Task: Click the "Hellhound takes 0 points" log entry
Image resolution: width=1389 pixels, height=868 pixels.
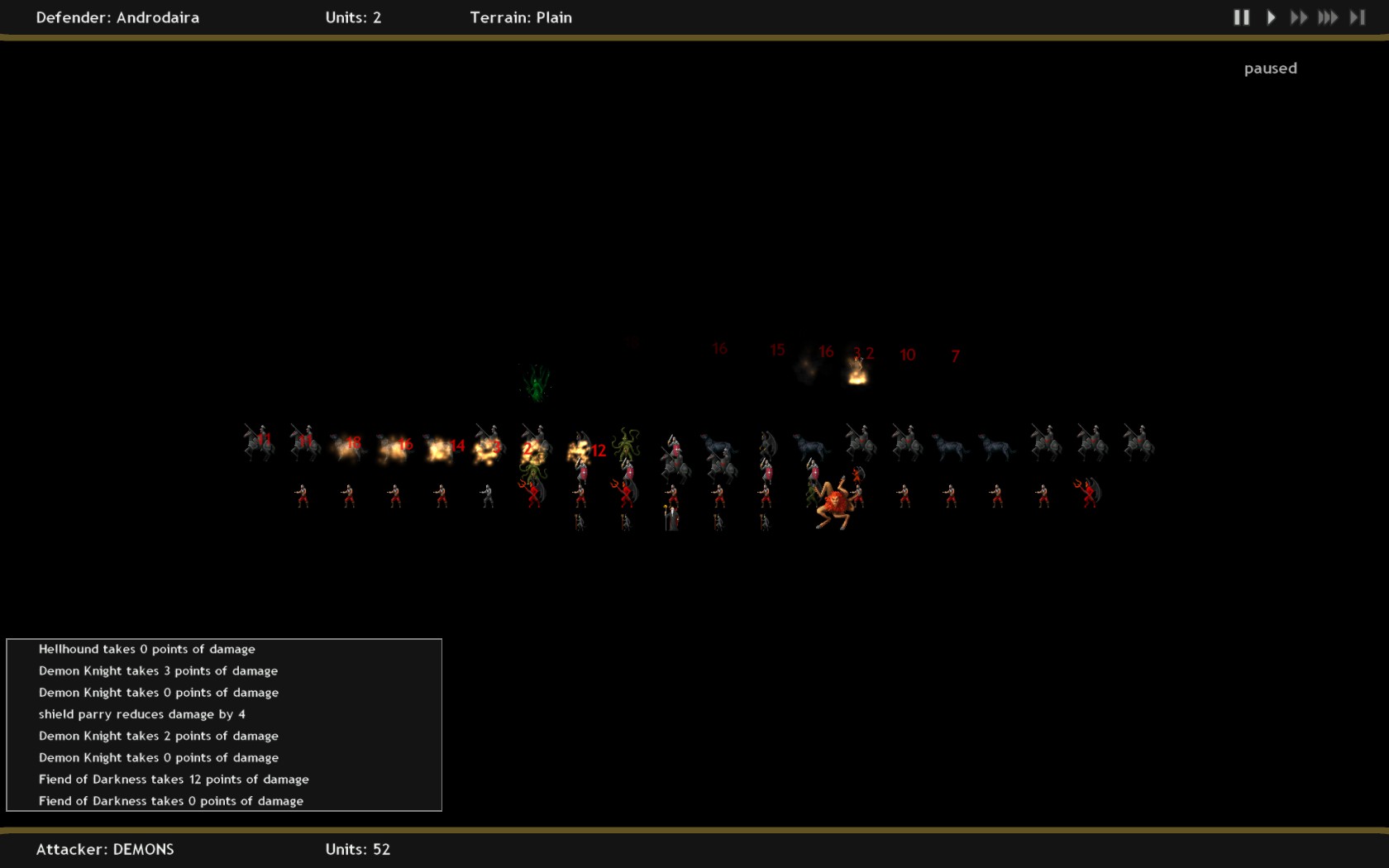Action: [146, 649]
